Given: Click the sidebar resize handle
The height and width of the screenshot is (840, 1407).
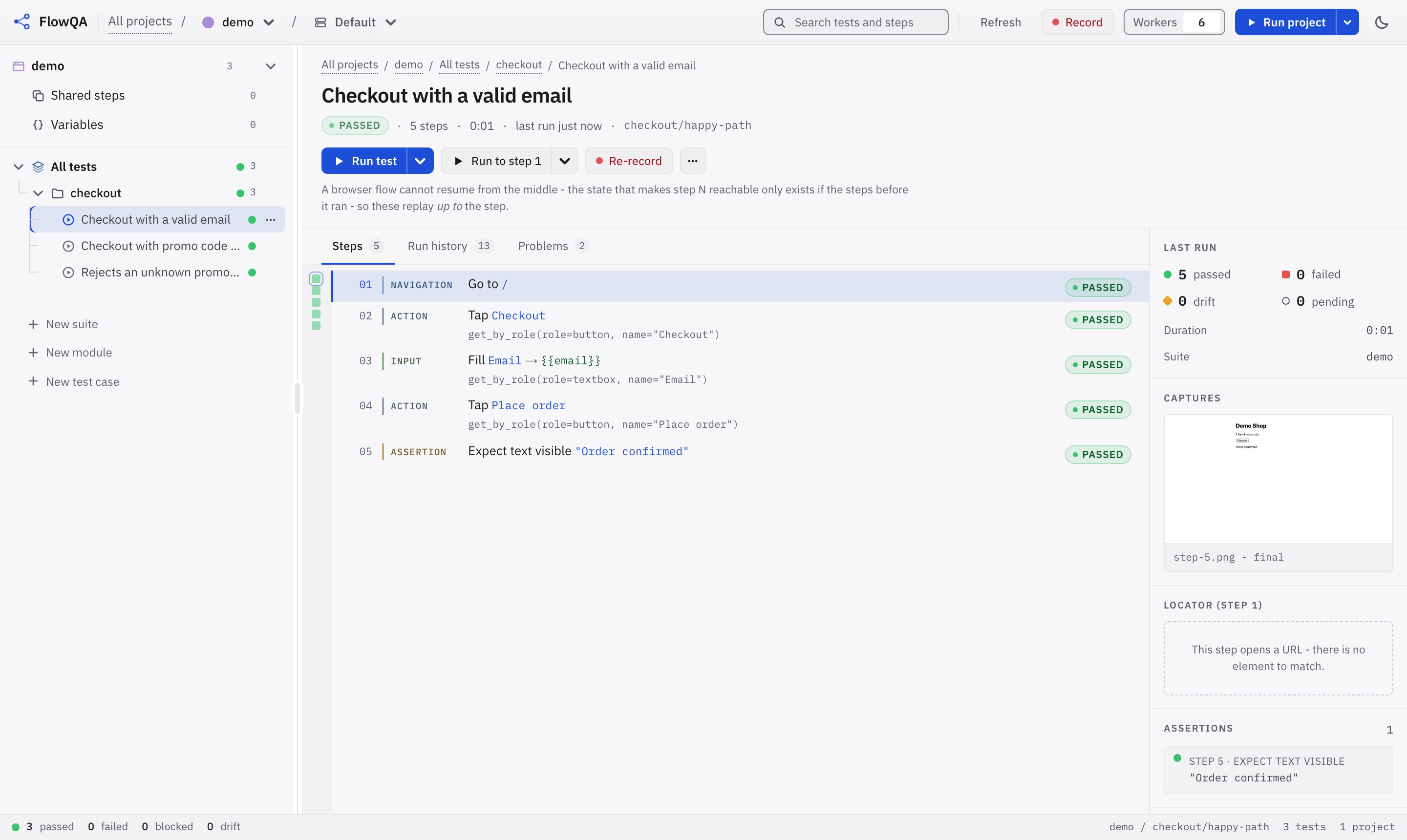Looking at the screenshot, I should [x=297, y=399].
